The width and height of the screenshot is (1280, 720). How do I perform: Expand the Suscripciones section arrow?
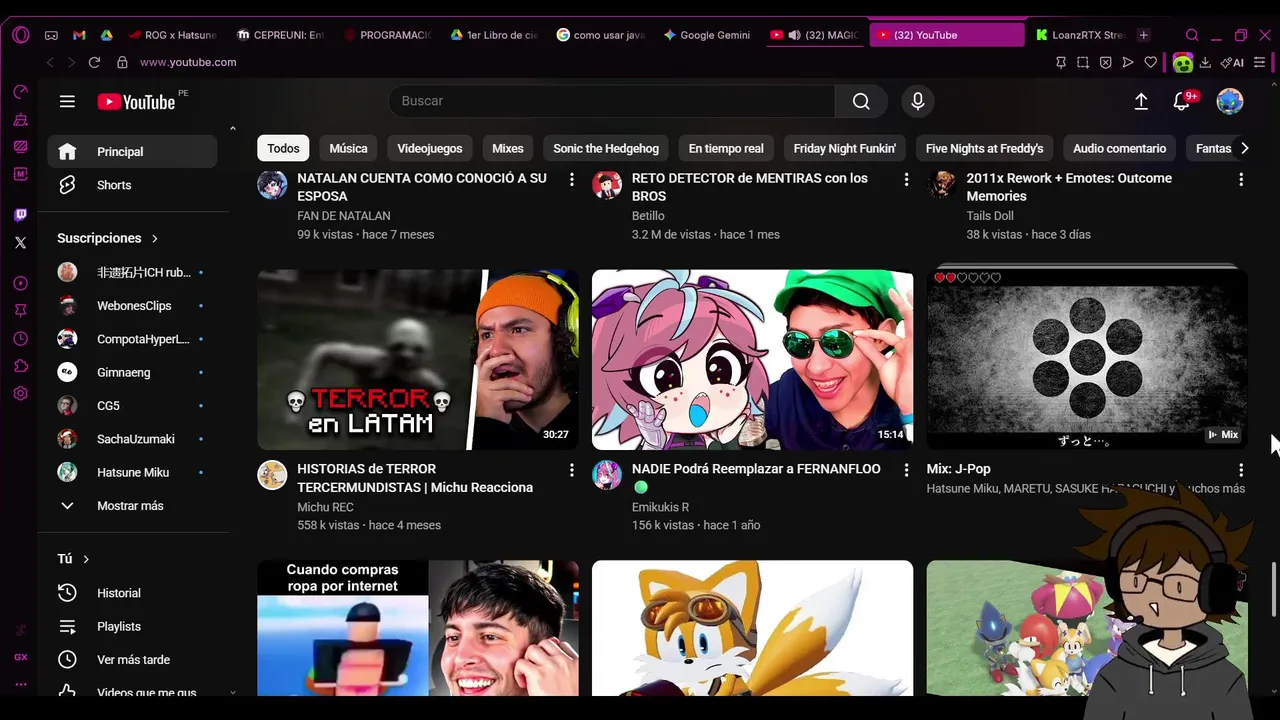pos(154,239)
